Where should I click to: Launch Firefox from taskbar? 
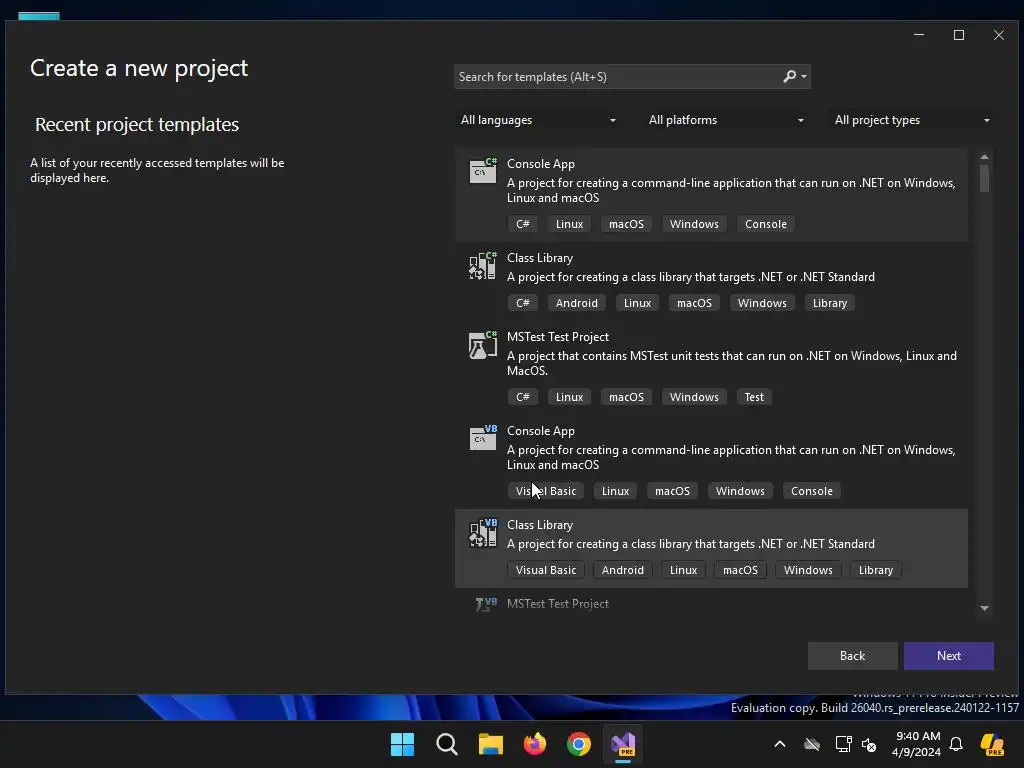click(x=535, y=744)
